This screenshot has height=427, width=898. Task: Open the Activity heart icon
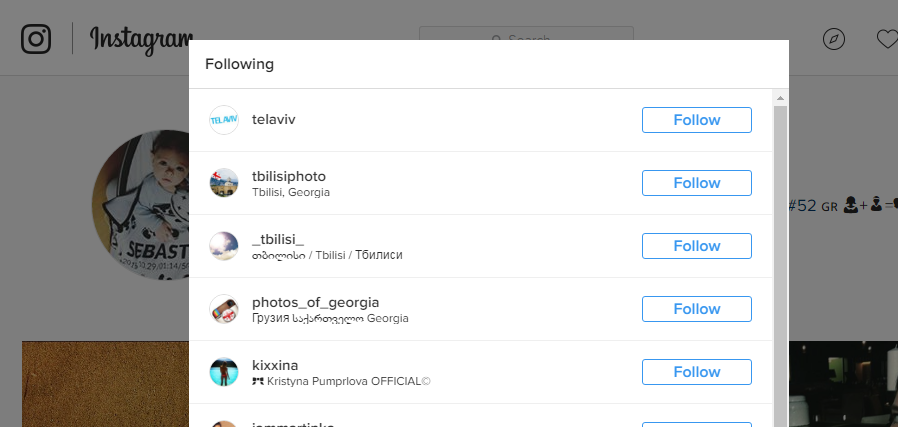pos(887,39)
